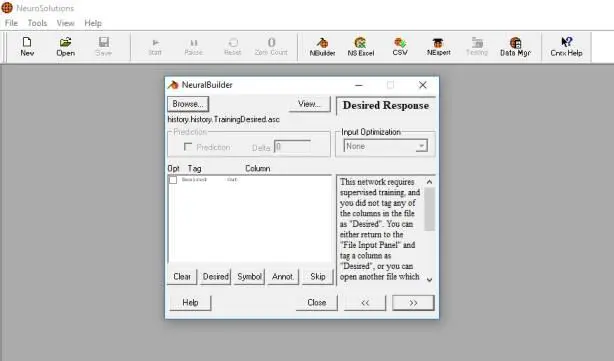The width and height of the screenshot is (614, 361).
Task: Click the Delta input field
Action: pos(293,147)
